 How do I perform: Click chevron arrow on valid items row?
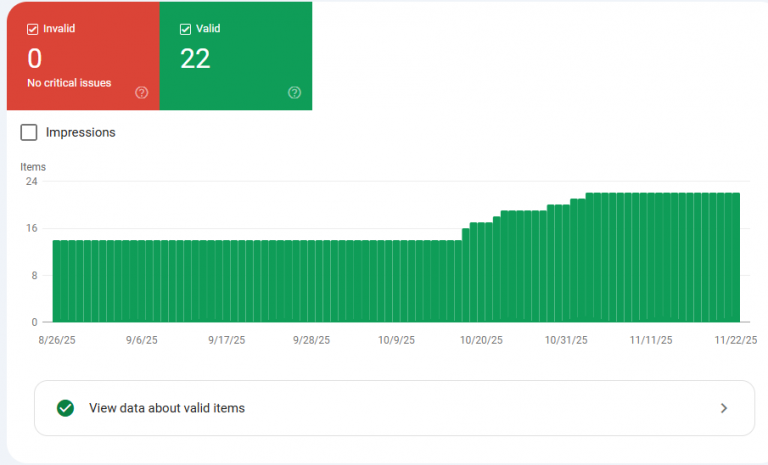724,408
